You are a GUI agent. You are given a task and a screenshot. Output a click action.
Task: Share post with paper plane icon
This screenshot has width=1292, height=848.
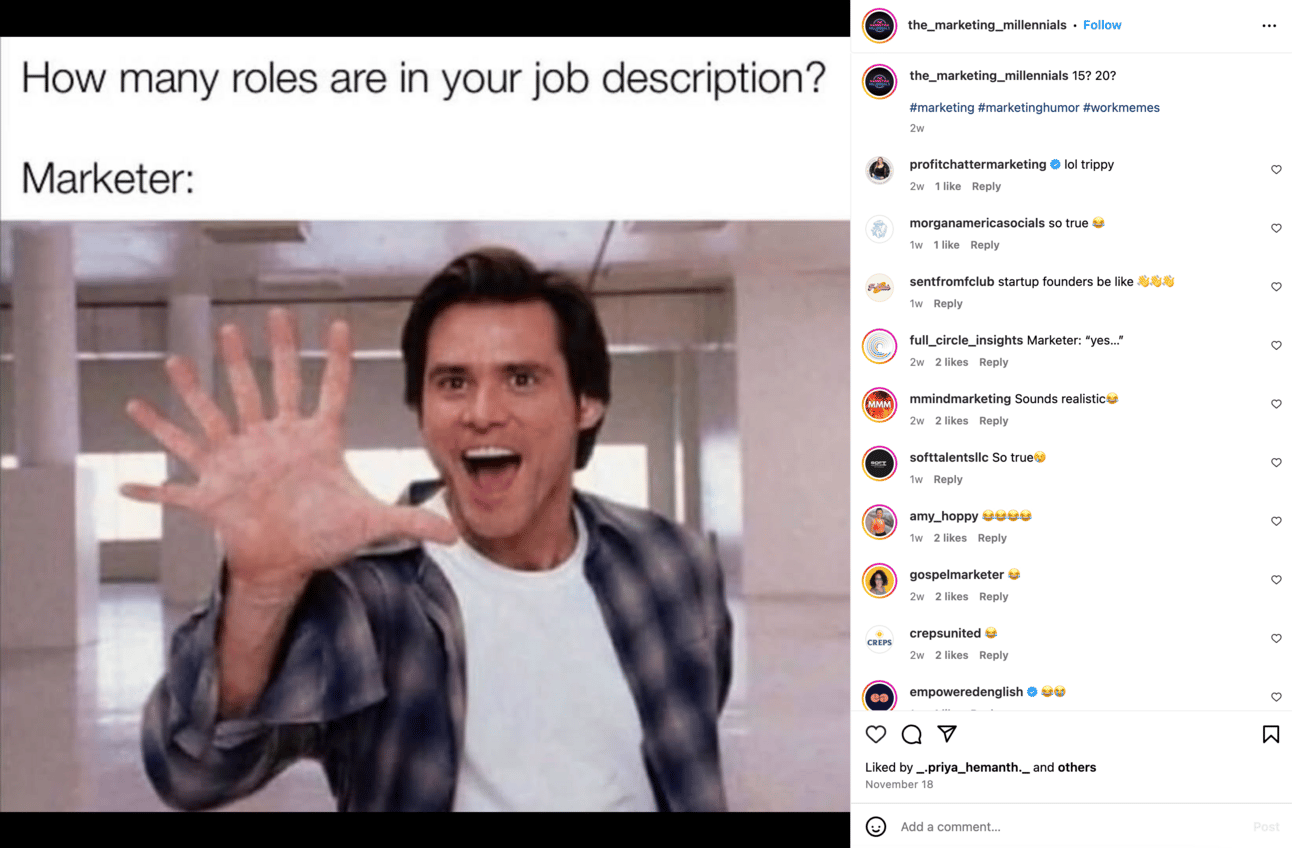tap(947, 735)
